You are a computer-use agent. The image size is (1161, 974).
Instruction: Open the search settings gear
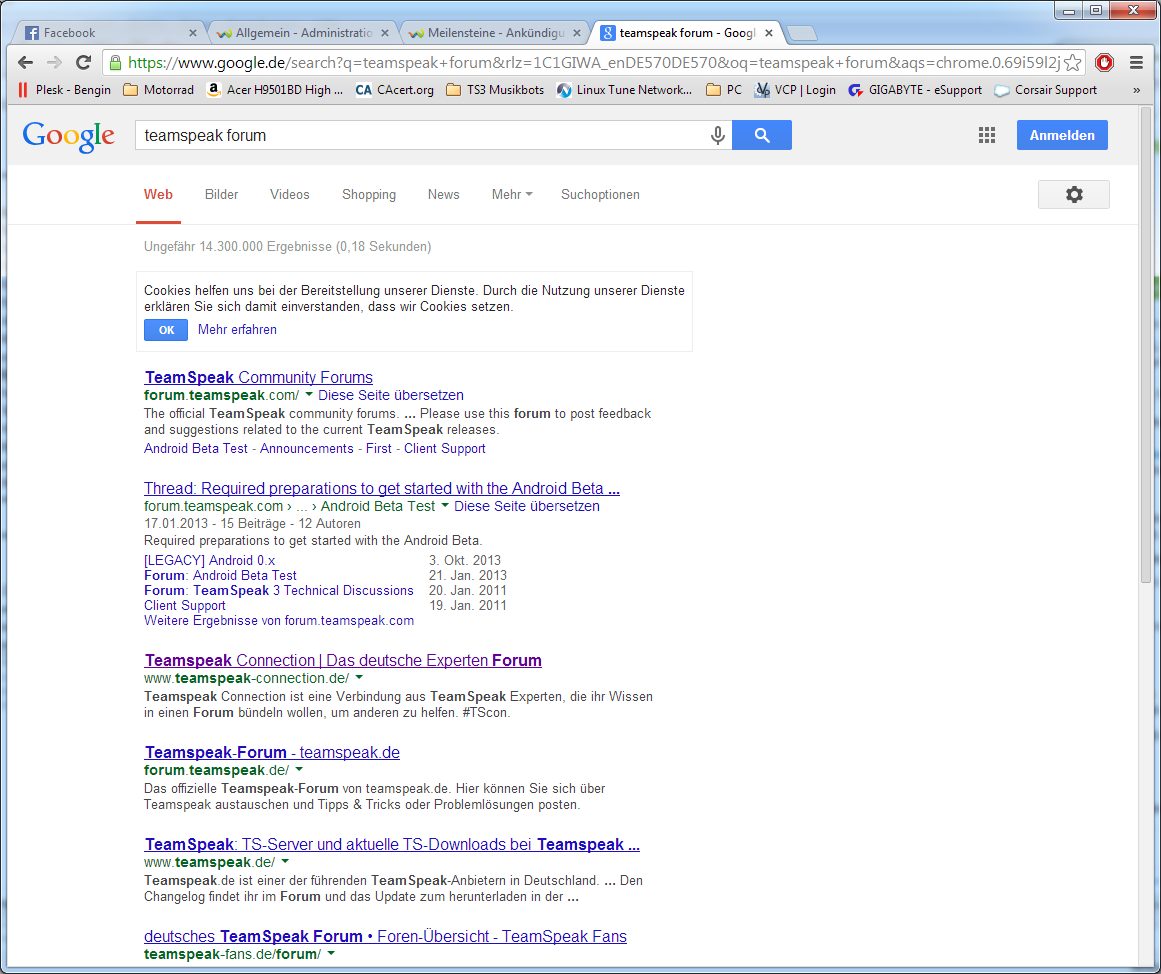click(1074, 194)
